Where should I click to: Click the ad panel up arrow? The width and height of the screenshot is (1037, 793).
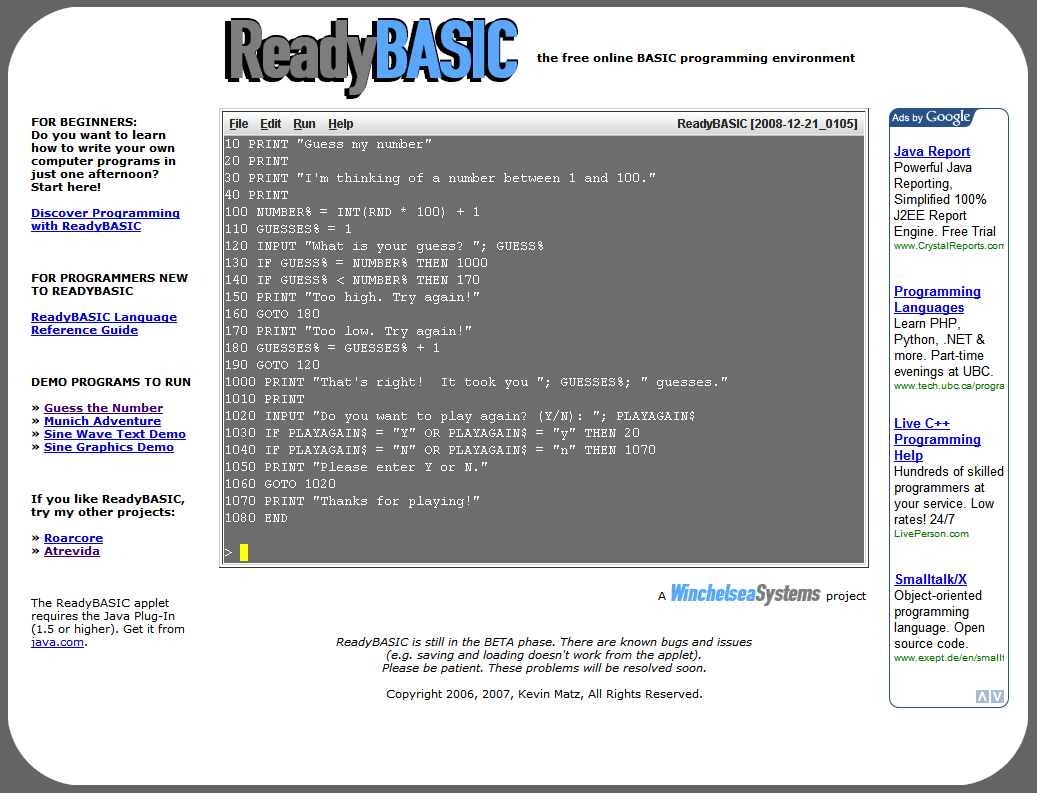coord(982,696)
